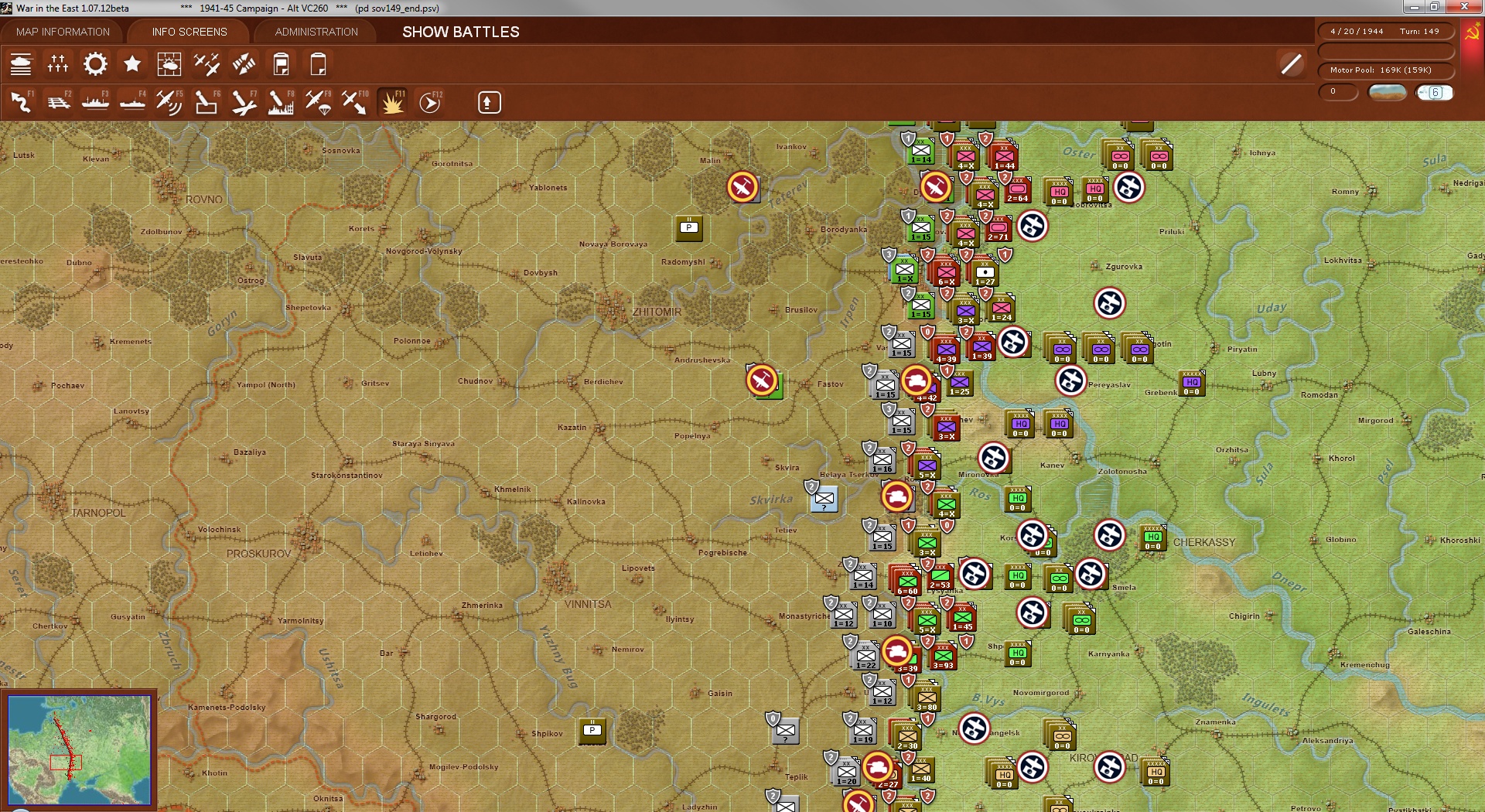Select the unit counter labeled 1=45

(x=962, y=617)
